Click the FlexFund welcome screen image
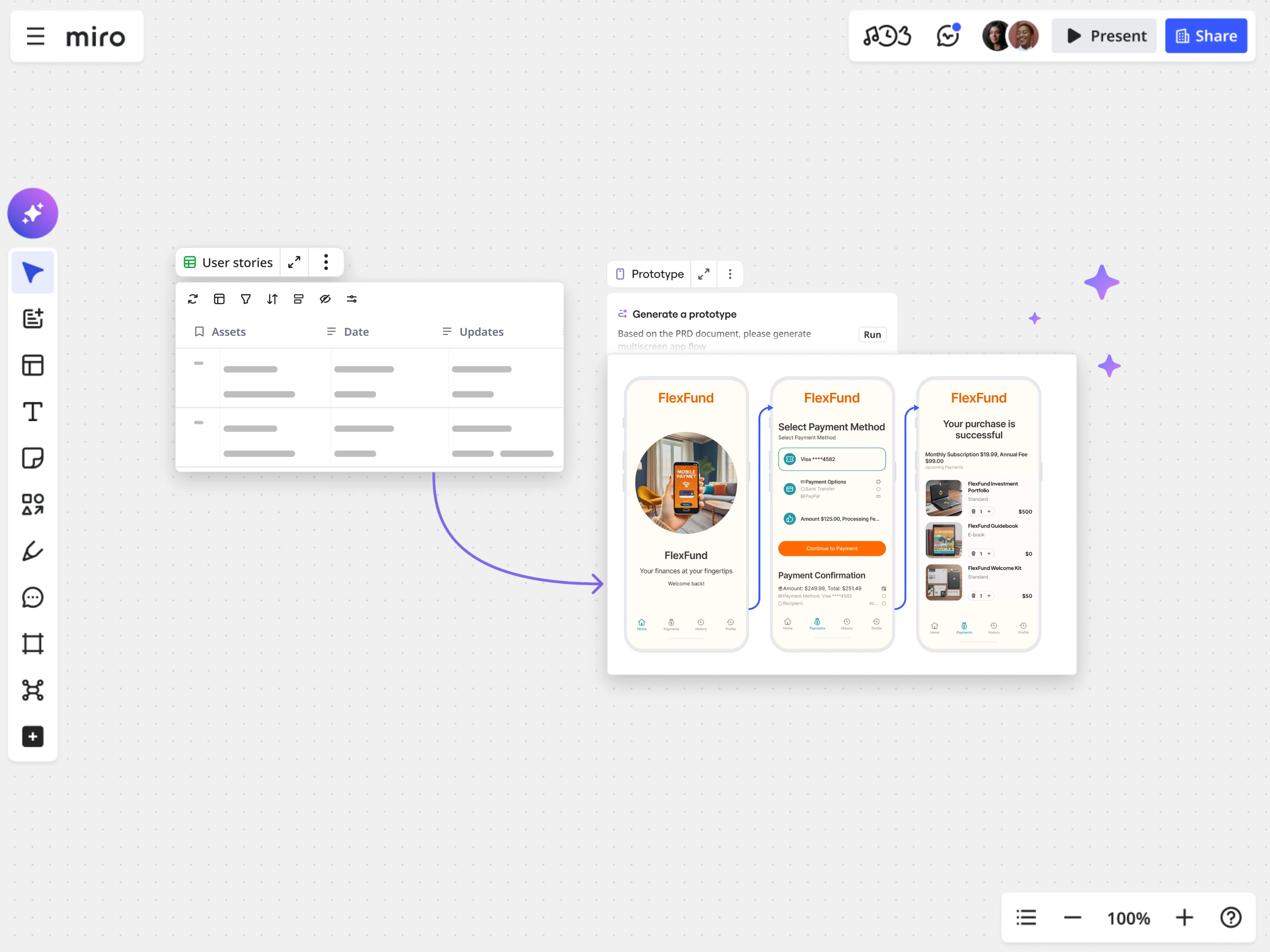Image resolution: width=1270 pixels, height=952 pixels. tap(686, 483)
